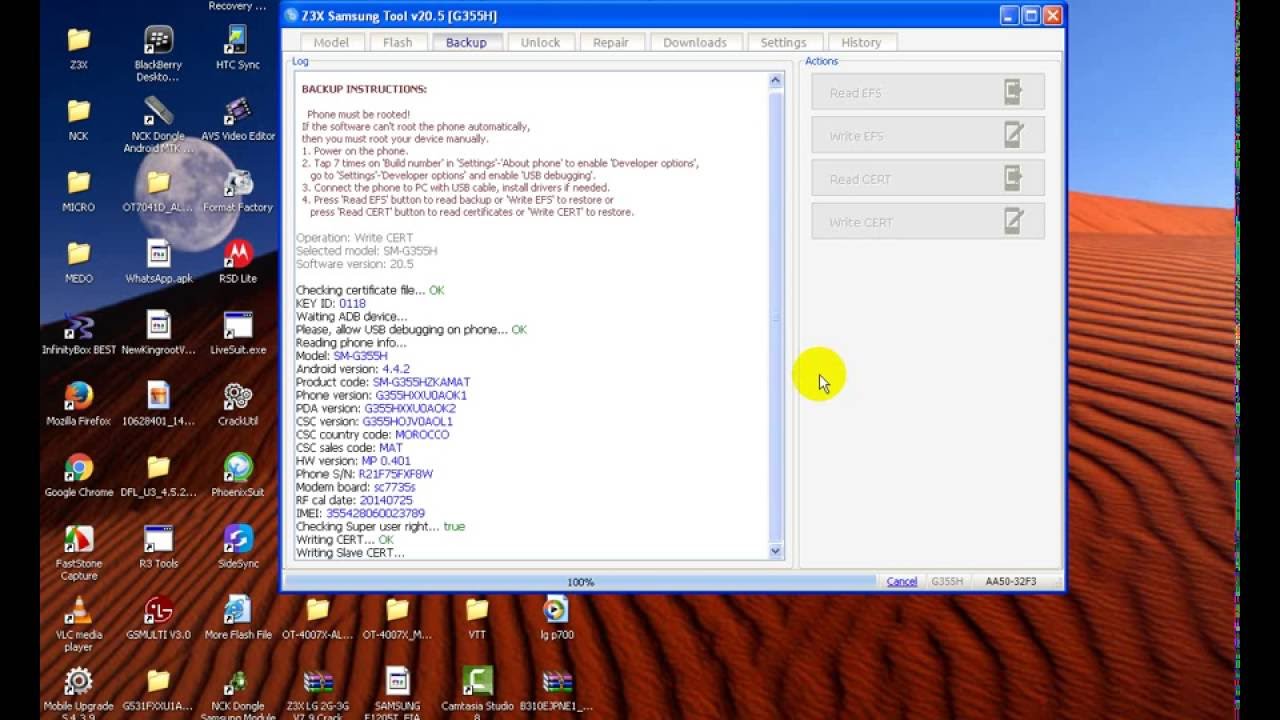Click the IMEI value in the log
The image size is (1280, 720).
click(375, 513)
